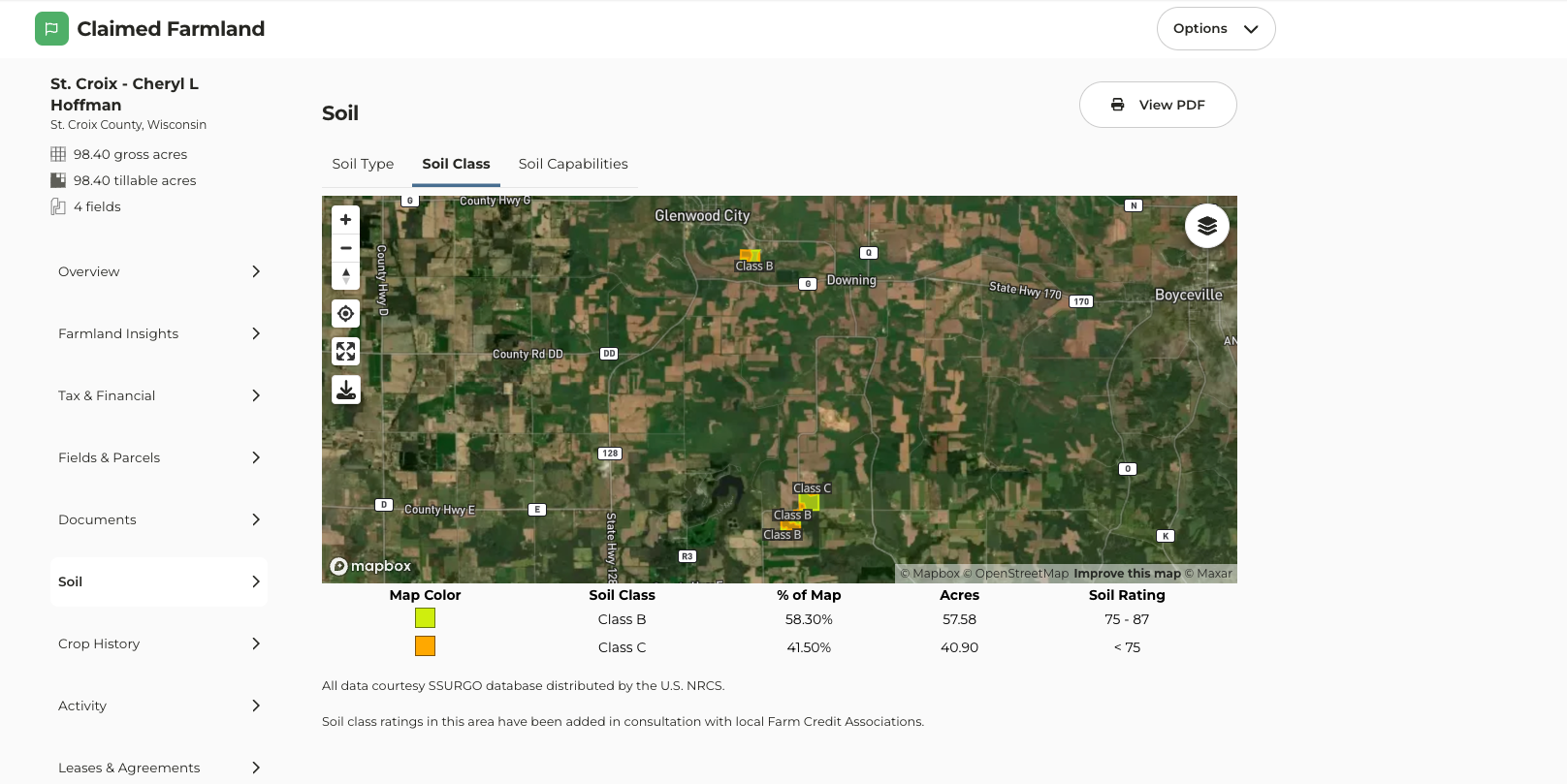Viewport: 1567px width, 784px height.
Task: Open Farmland Insights in sidebar
Action: coord(159,333)
